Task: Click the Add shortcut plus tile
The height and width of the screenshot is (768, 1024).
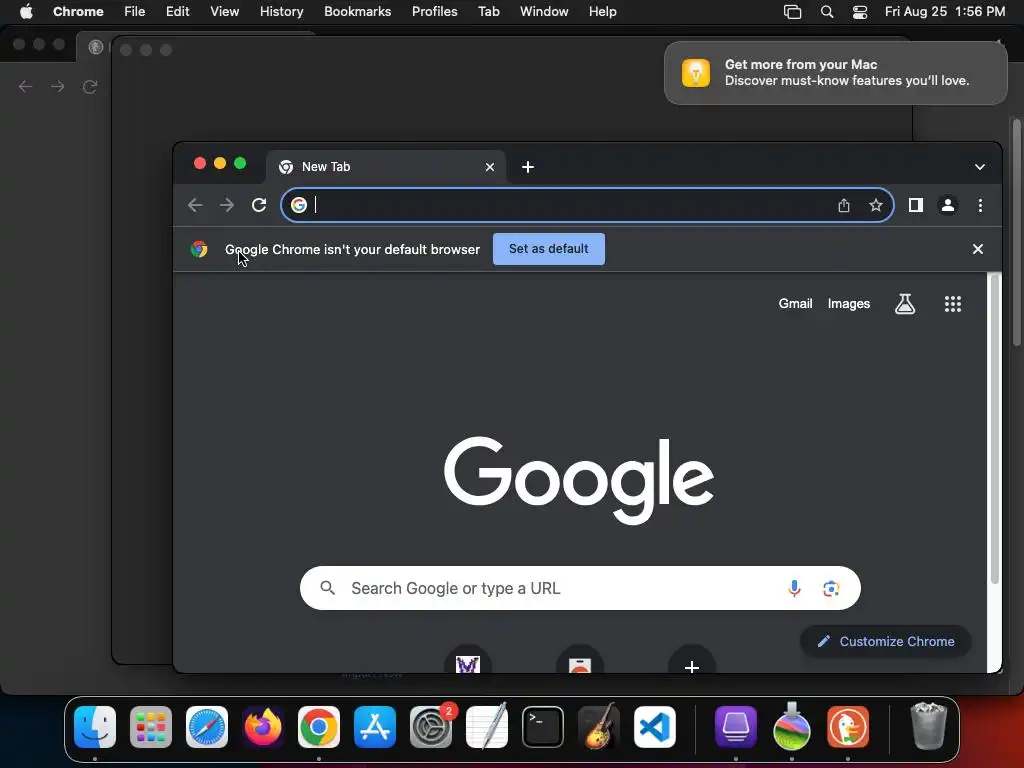Action: [x=692, y=661]
